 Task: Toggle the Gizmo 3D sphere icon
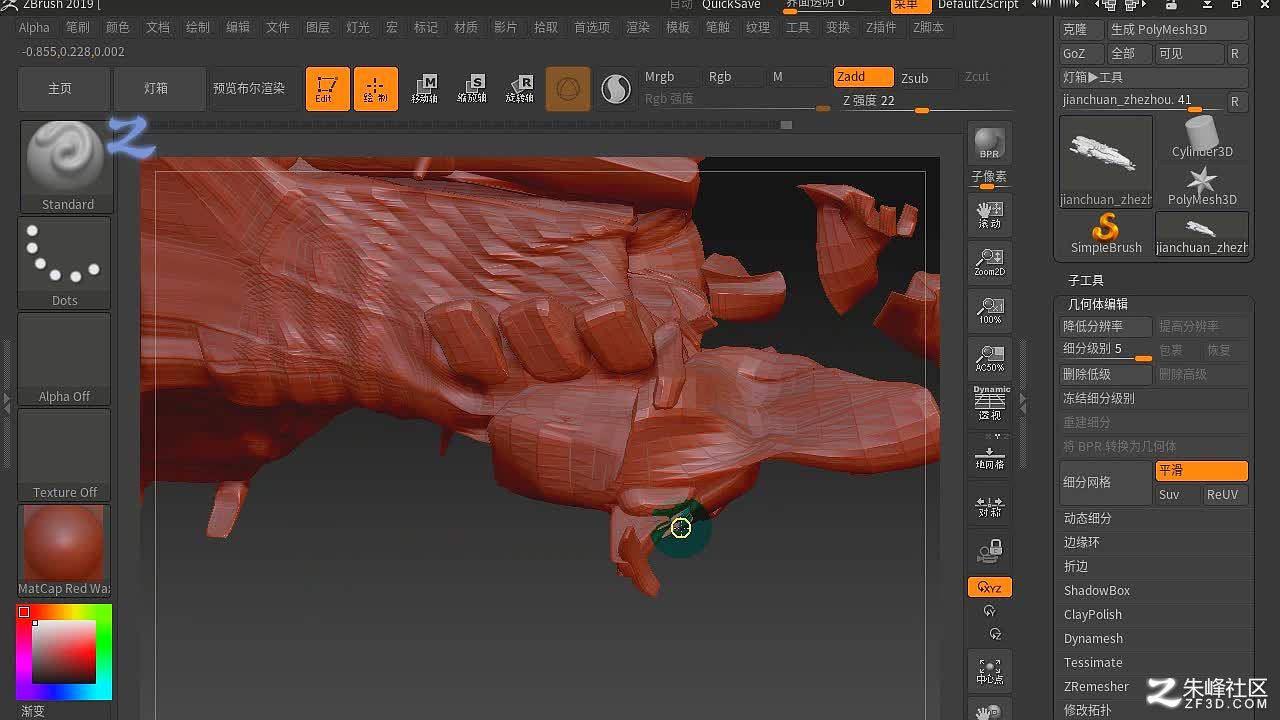tap(568, 89)
